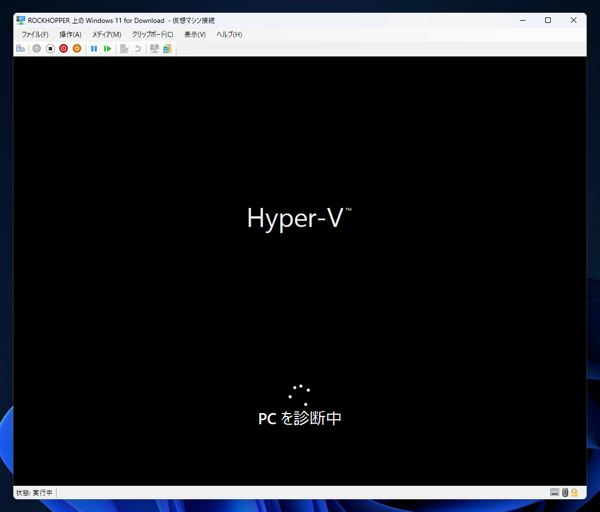
Task: Maximize the virtual machine connection window
Action: point(548,20)
